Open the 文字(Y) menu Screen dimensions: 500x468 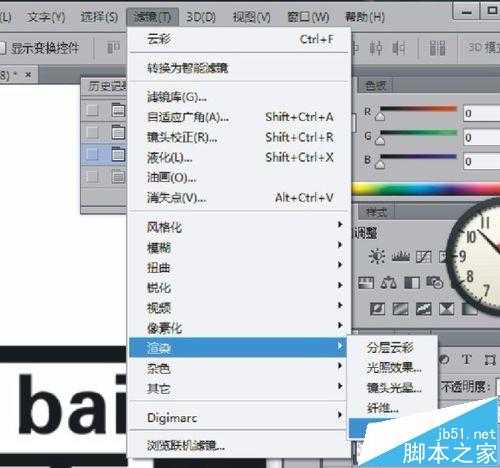point(45,17)
